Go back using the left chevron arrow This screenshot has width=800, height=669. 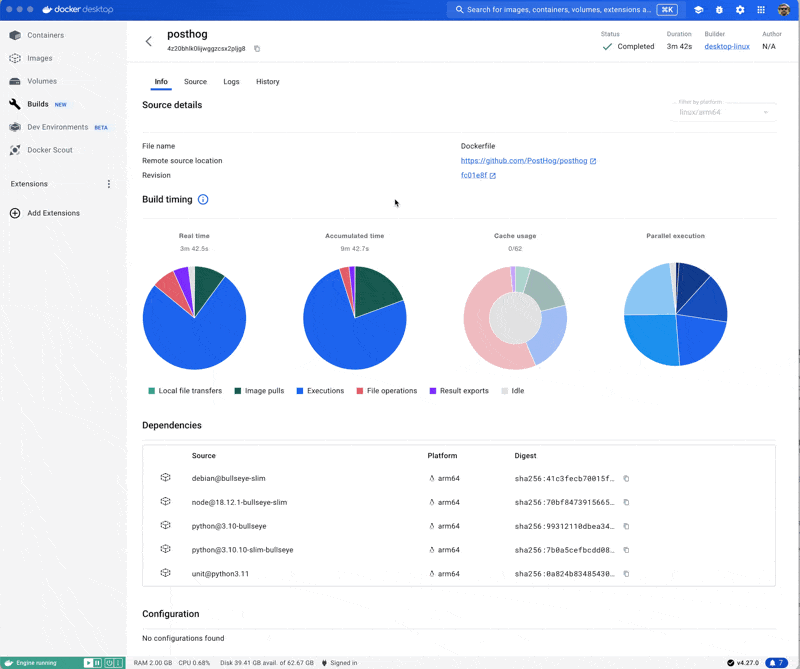[149, 42]
